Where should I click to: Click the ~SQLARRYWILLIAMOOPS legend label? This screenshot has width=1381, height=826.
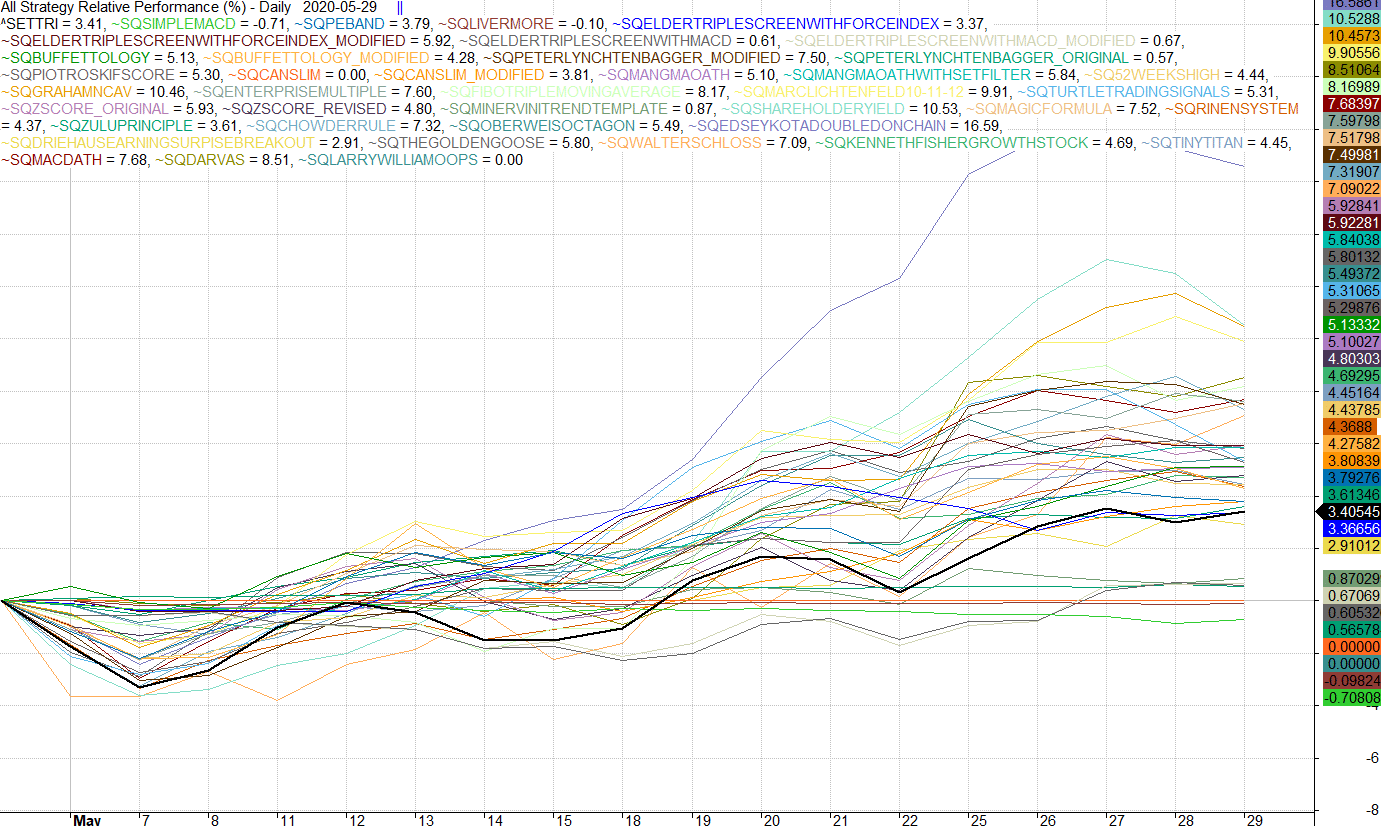[391, 159]
